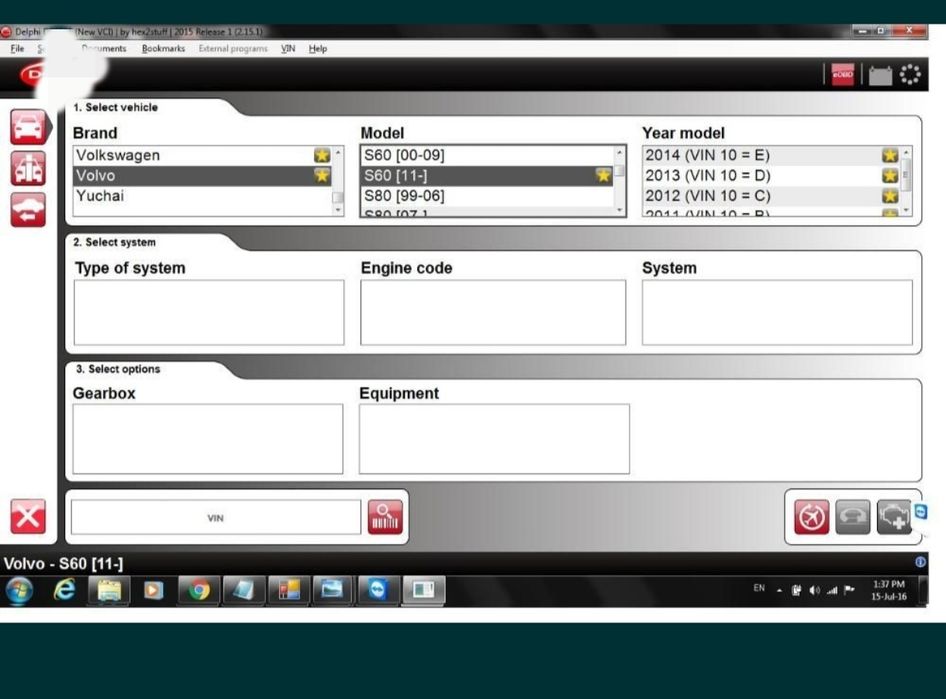This screenshot has height=699, width=946.
Task: Click Year model list scroll up arrow
Action: tap(906, 152)
